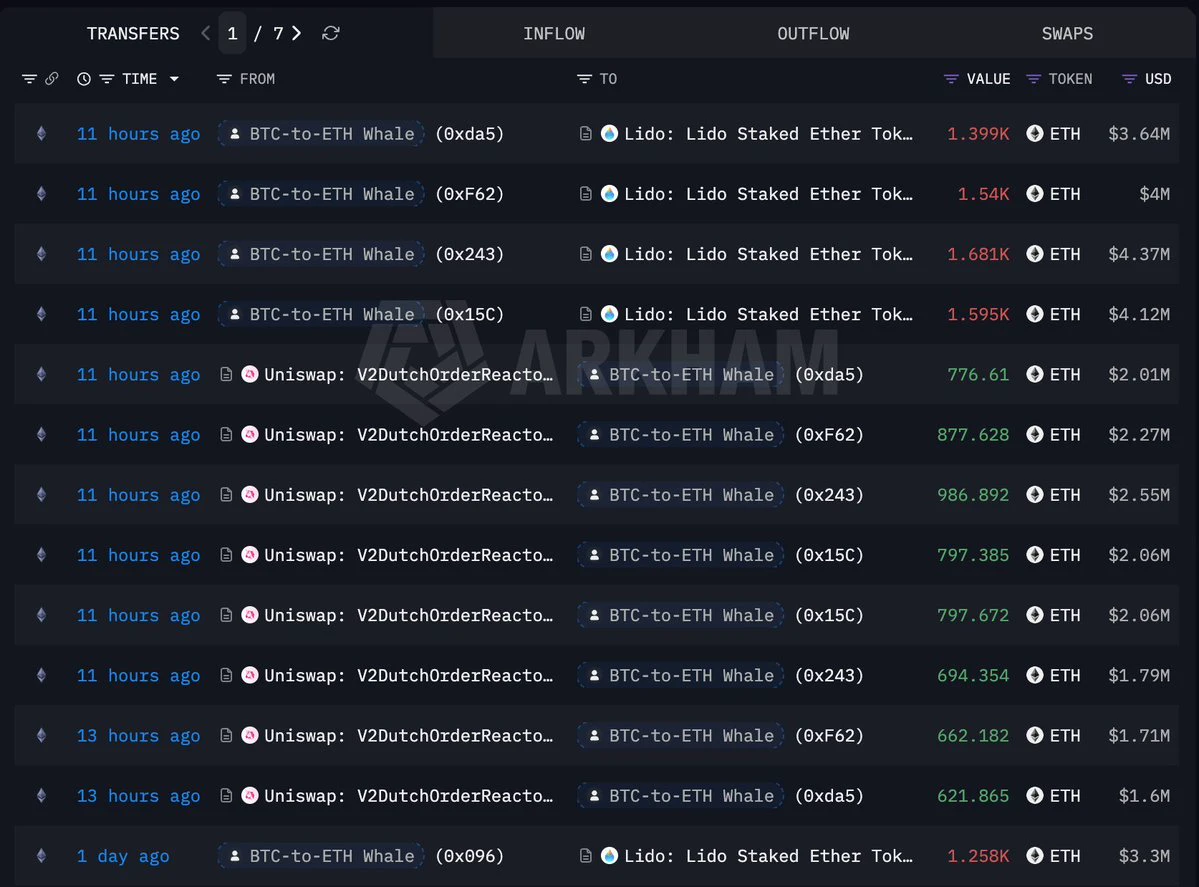1199x887 pixels.
Task: Click Lido logo icon in 1.399K row
Action: pos(609,134)
